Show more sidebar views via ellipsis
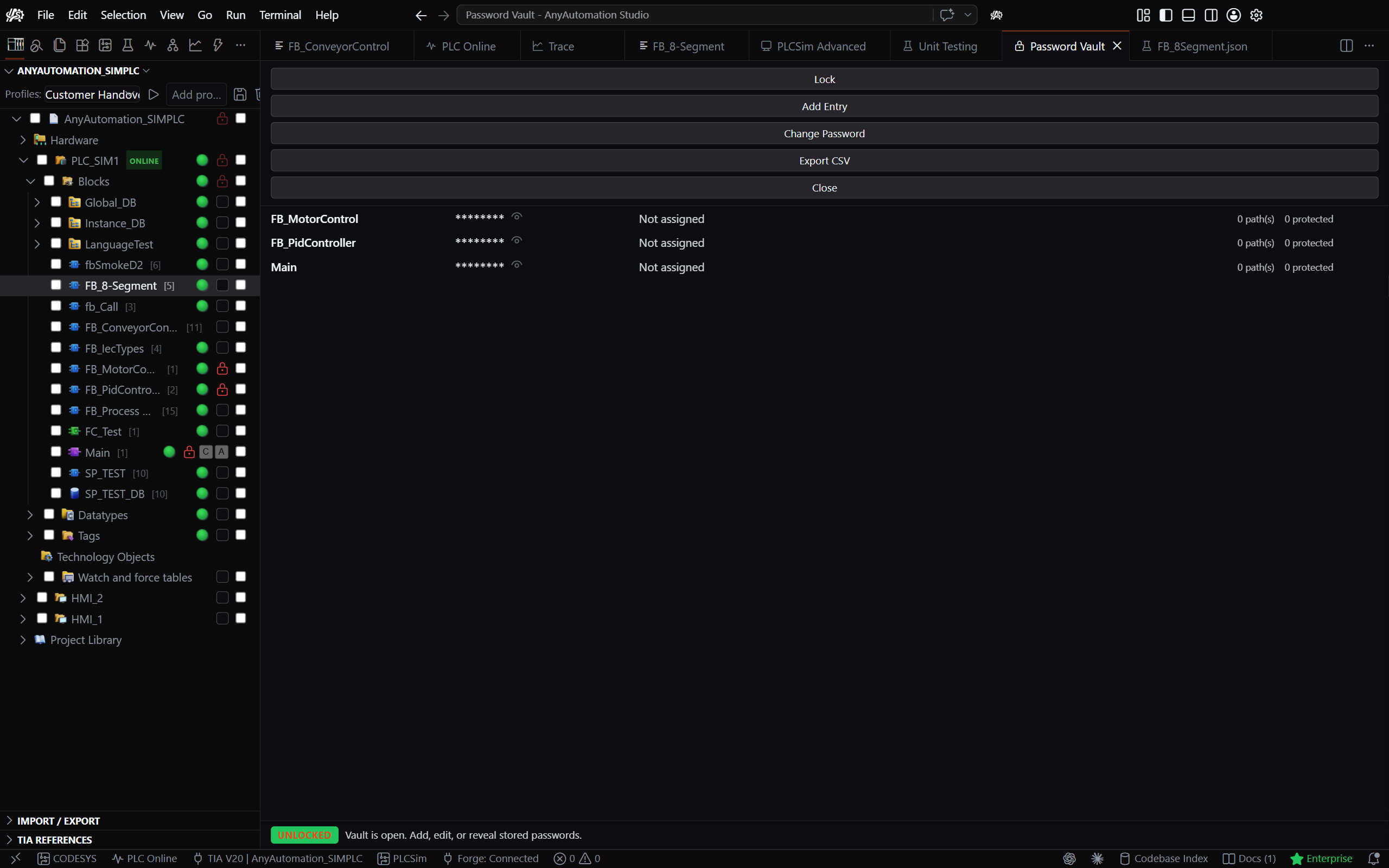Viewport: 1389px width, 868px height. [x=240, y=46]
